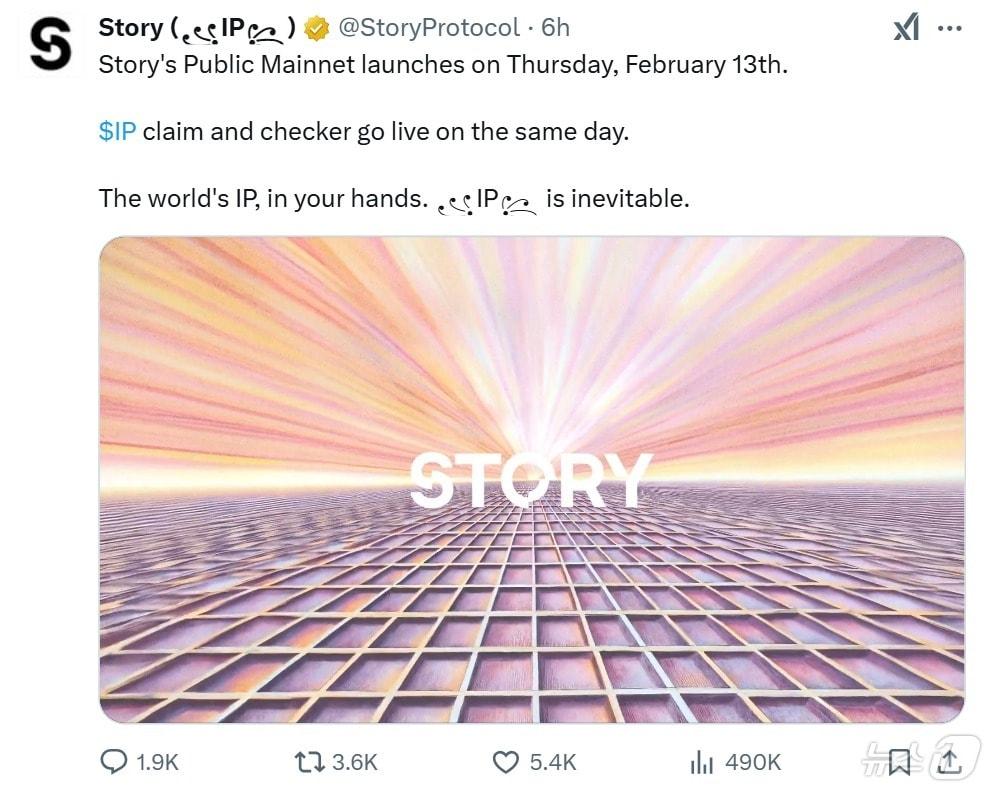This screenshot has height=792, width=991.
Task: Click the 6h timestamp
Action: tap(556, 28)
